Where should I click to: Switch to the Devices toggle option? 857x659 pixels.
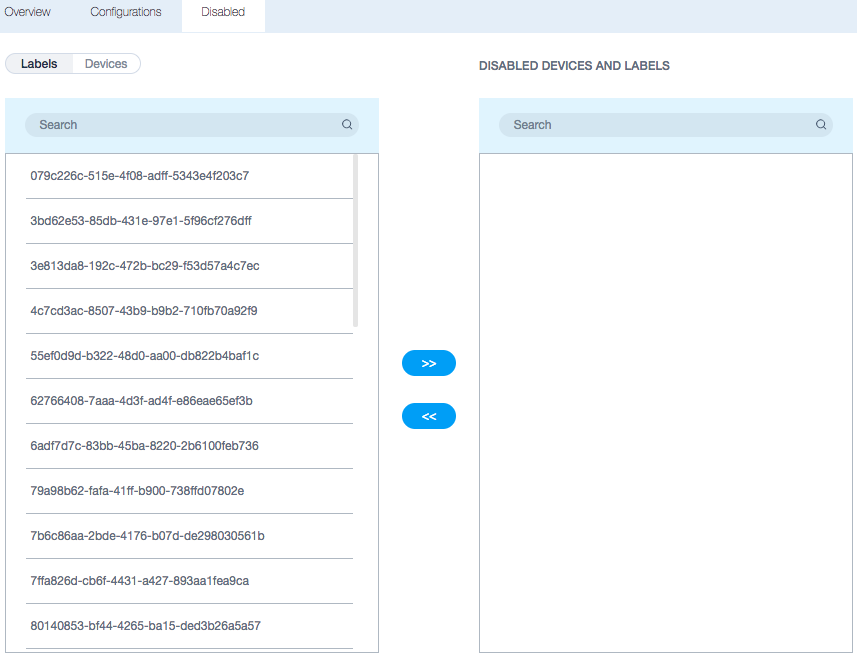[106, 64]
